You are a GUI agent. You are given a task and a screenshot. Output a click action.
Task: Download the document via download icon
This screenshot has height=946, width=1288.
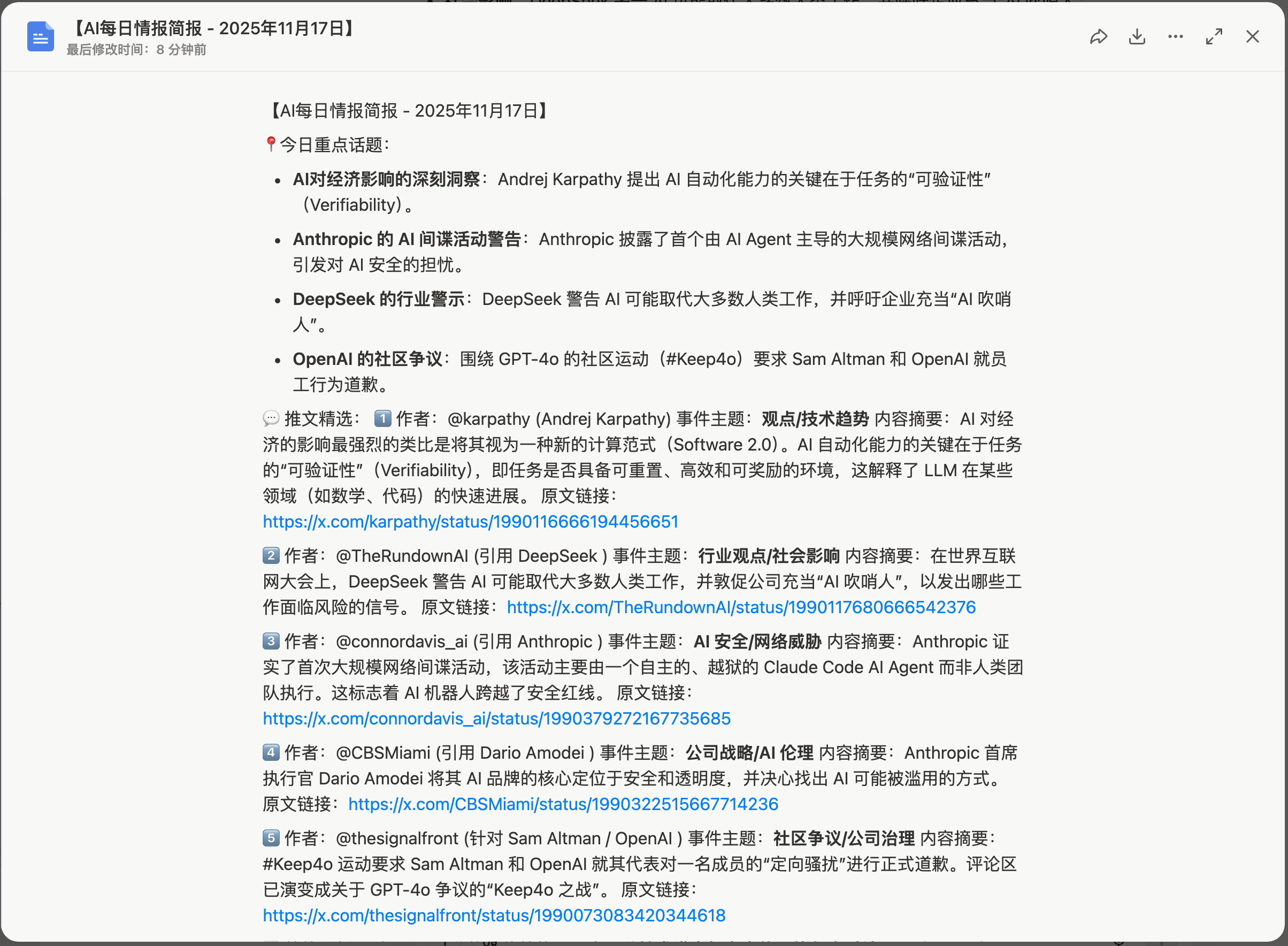[1137, 37]
